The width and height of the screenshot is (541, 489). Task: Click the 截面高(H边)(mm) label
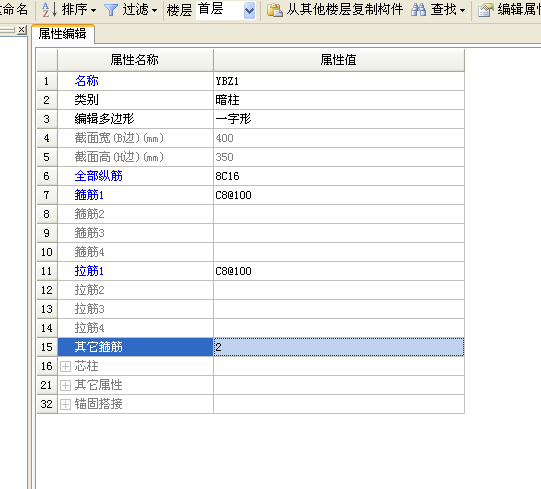pos(119,157)
